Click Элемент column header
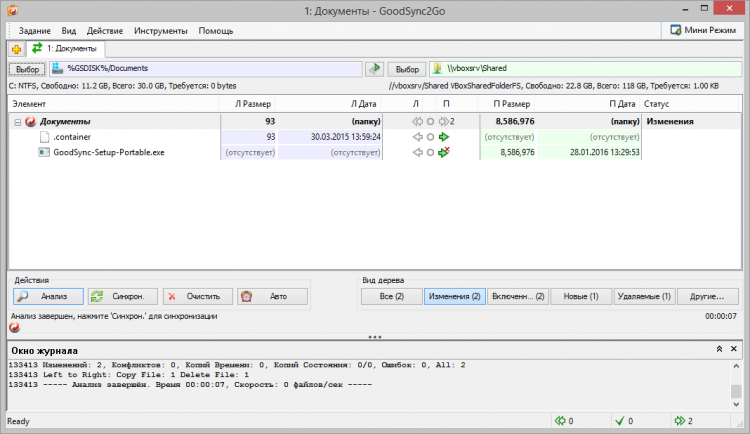750x434 pixels. point(114,104)
